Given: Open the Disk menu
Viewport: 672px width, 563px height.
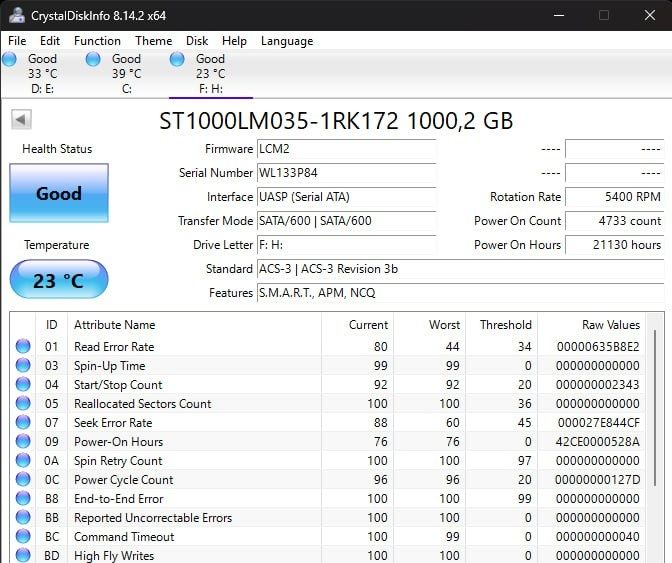Looking at the screenshot, I should (197, 41).
